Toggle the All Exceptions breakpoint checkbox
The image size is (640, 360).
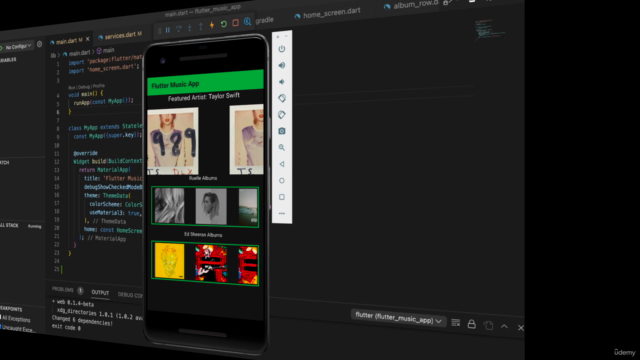pos(1,317)
